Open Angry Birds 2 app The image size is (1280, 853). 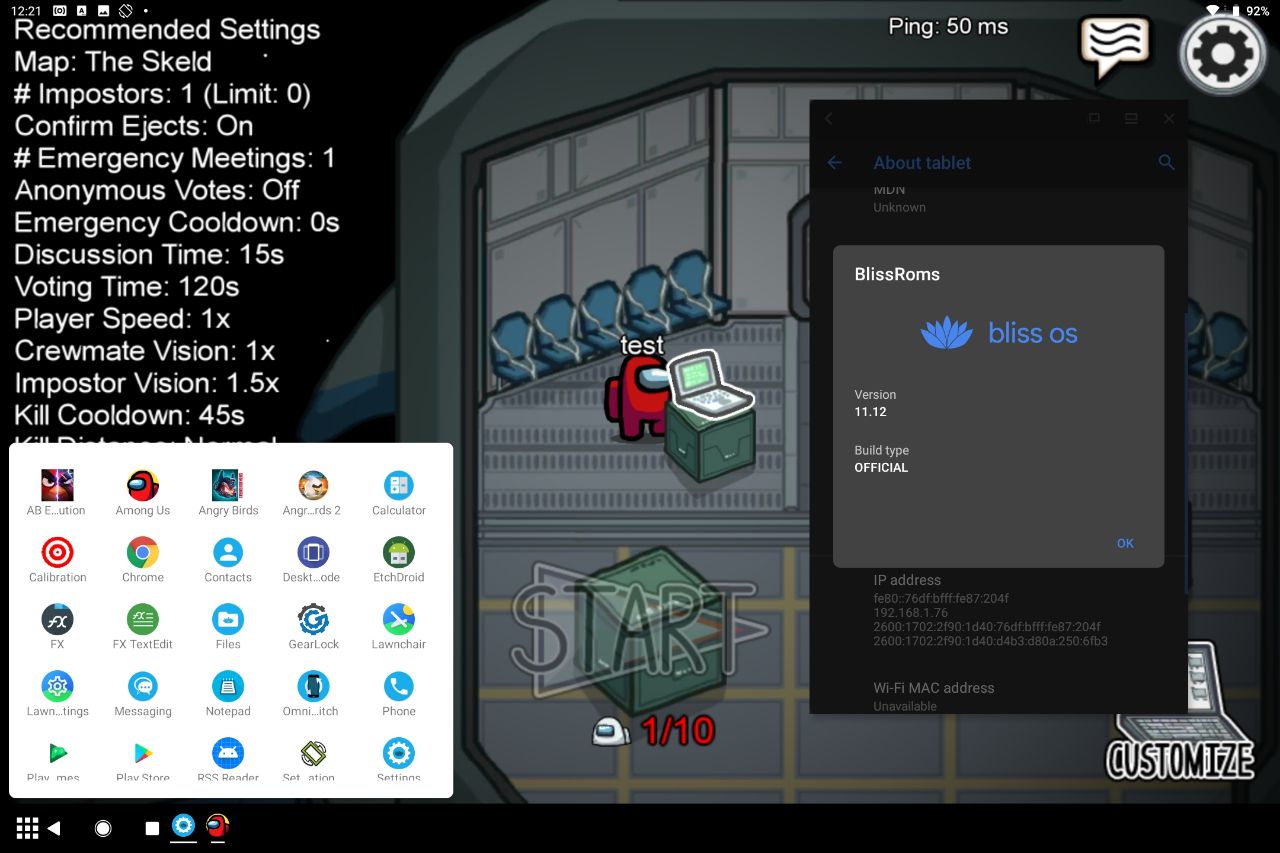pos(313,493)
